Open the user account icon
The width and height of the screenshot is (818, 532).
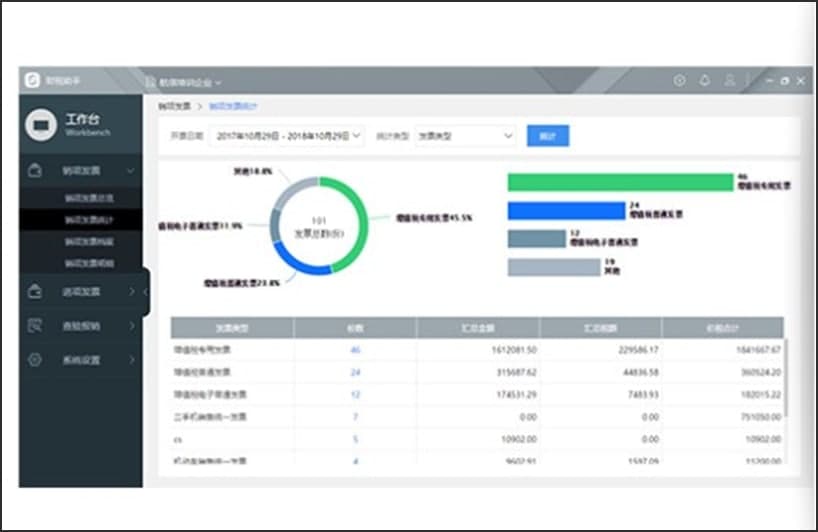click(x=730, y=80)
